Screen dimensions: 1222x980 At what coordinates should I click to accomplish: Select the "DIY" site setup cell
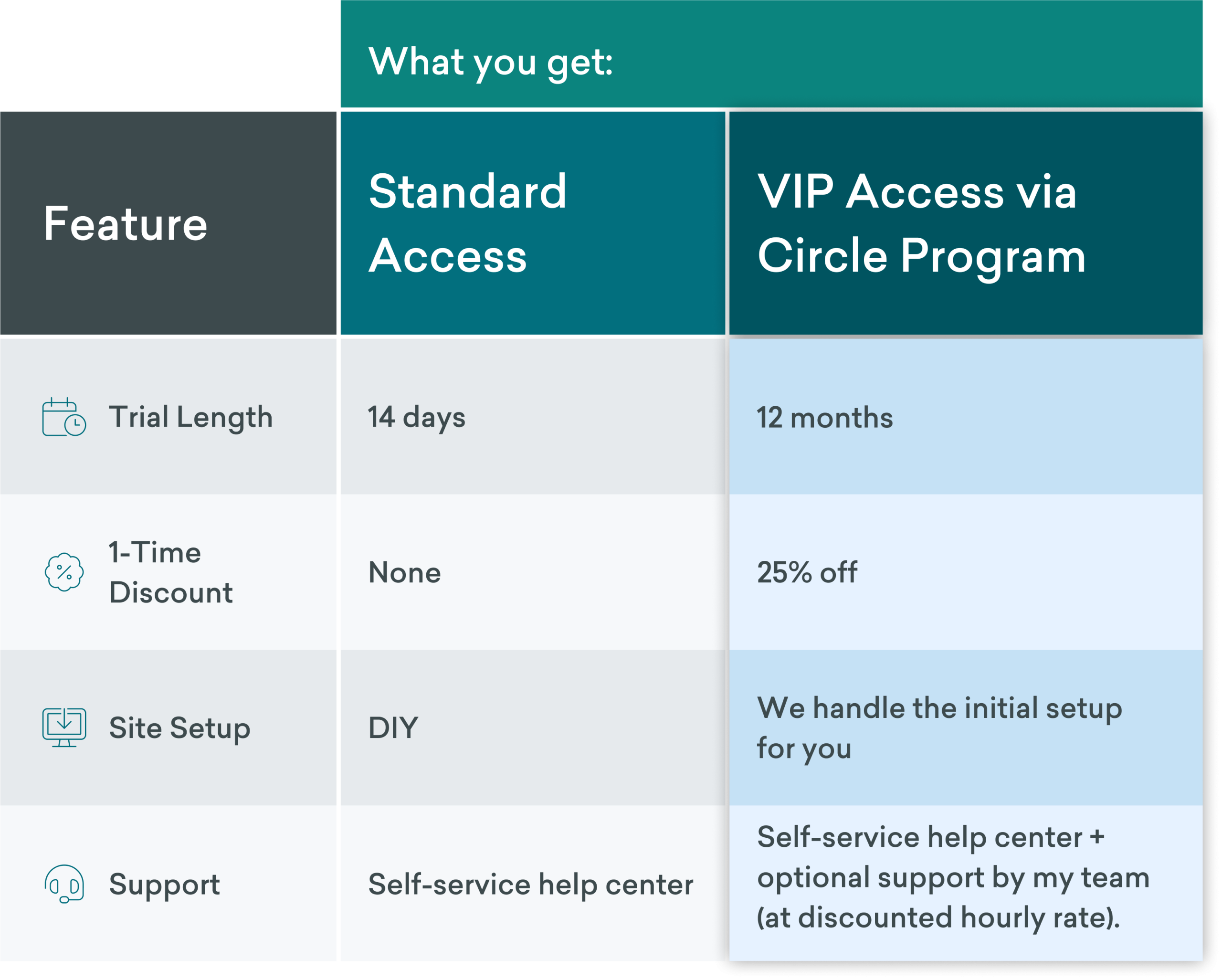tap(393, 728)
